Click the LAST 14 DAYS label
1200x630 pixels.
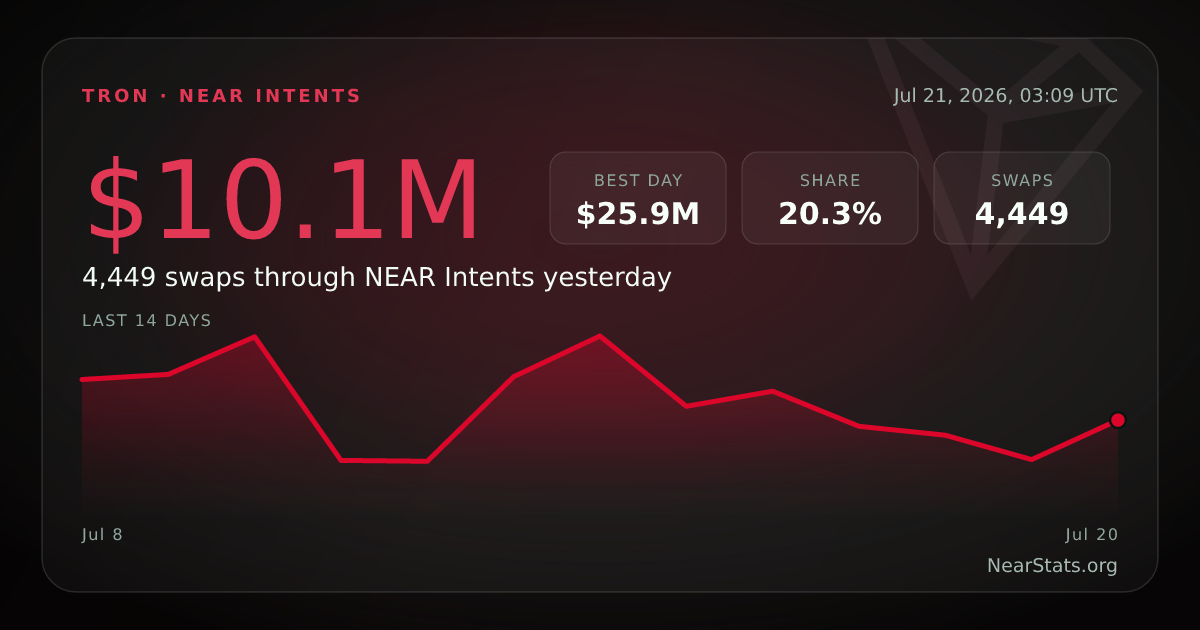pyautogui.click(x=147, y=321)
